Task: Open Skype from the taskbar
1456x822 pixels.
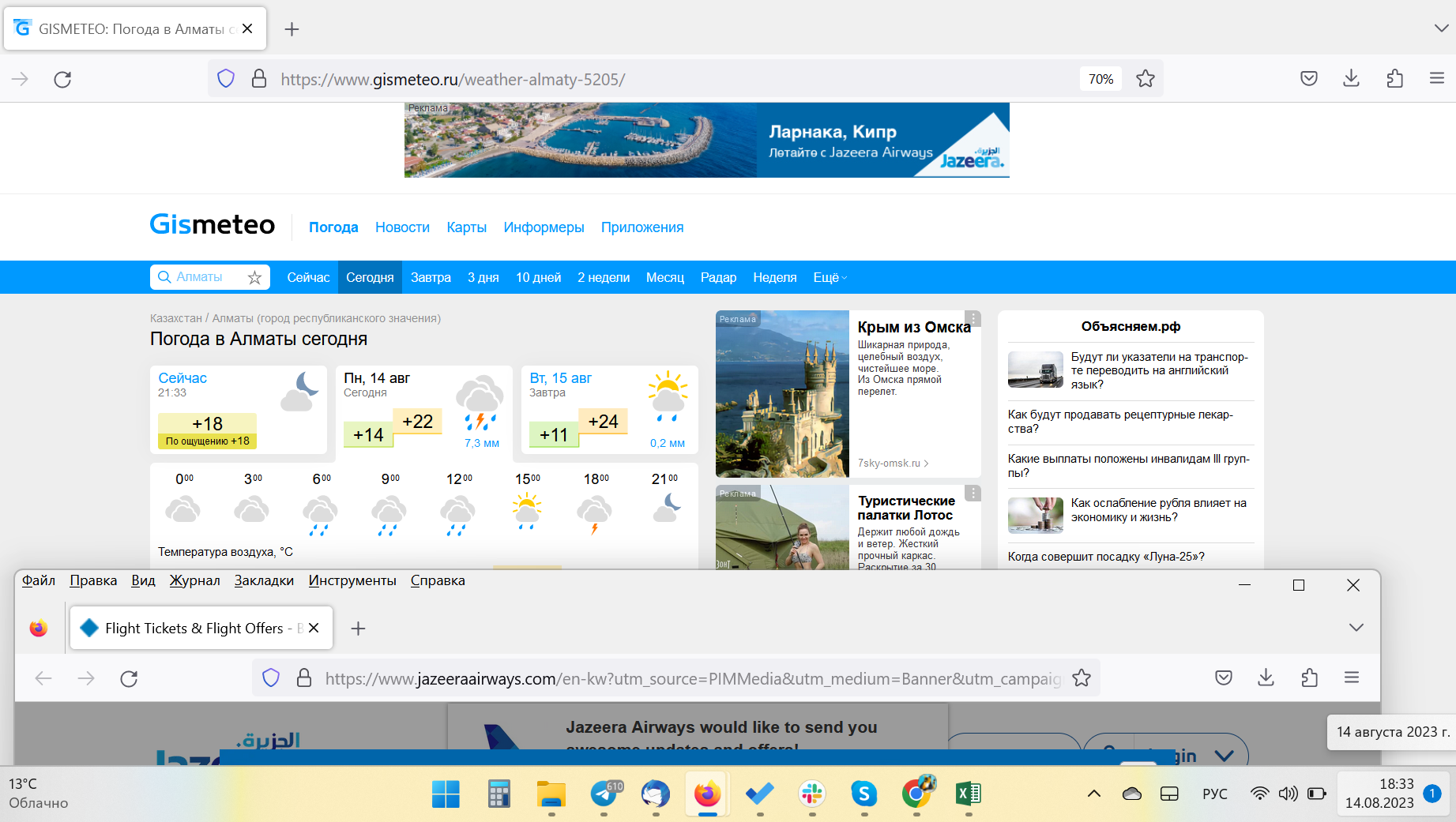Action: pyautogui.click(x=863, y=794)
